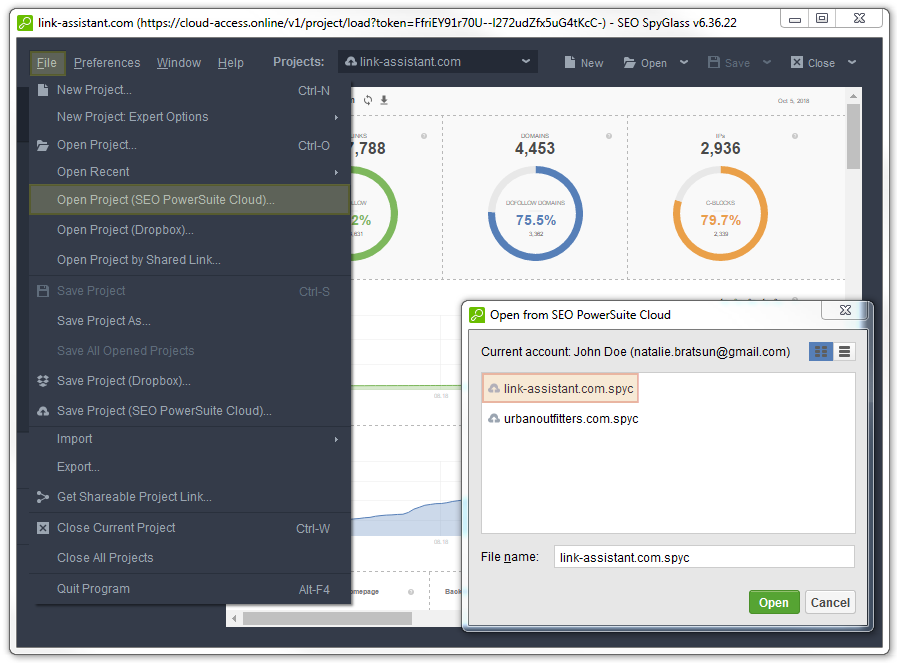Viewport: 897px width, 663px height.
Task: Expand the Import submenu
Action: click(x=189, y=439)
